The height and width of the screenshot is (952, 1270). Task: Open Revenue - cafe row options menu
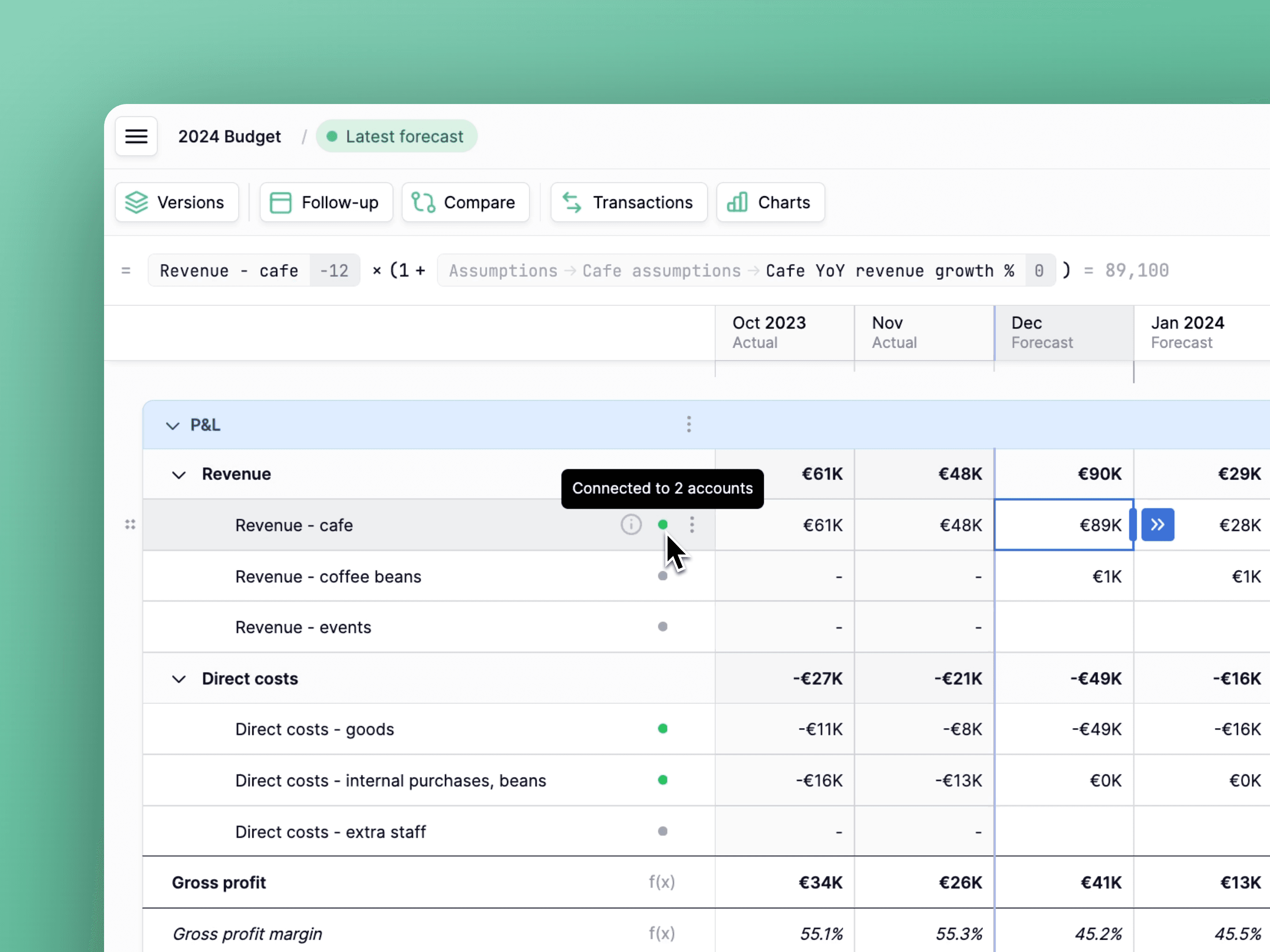(692, 524)
